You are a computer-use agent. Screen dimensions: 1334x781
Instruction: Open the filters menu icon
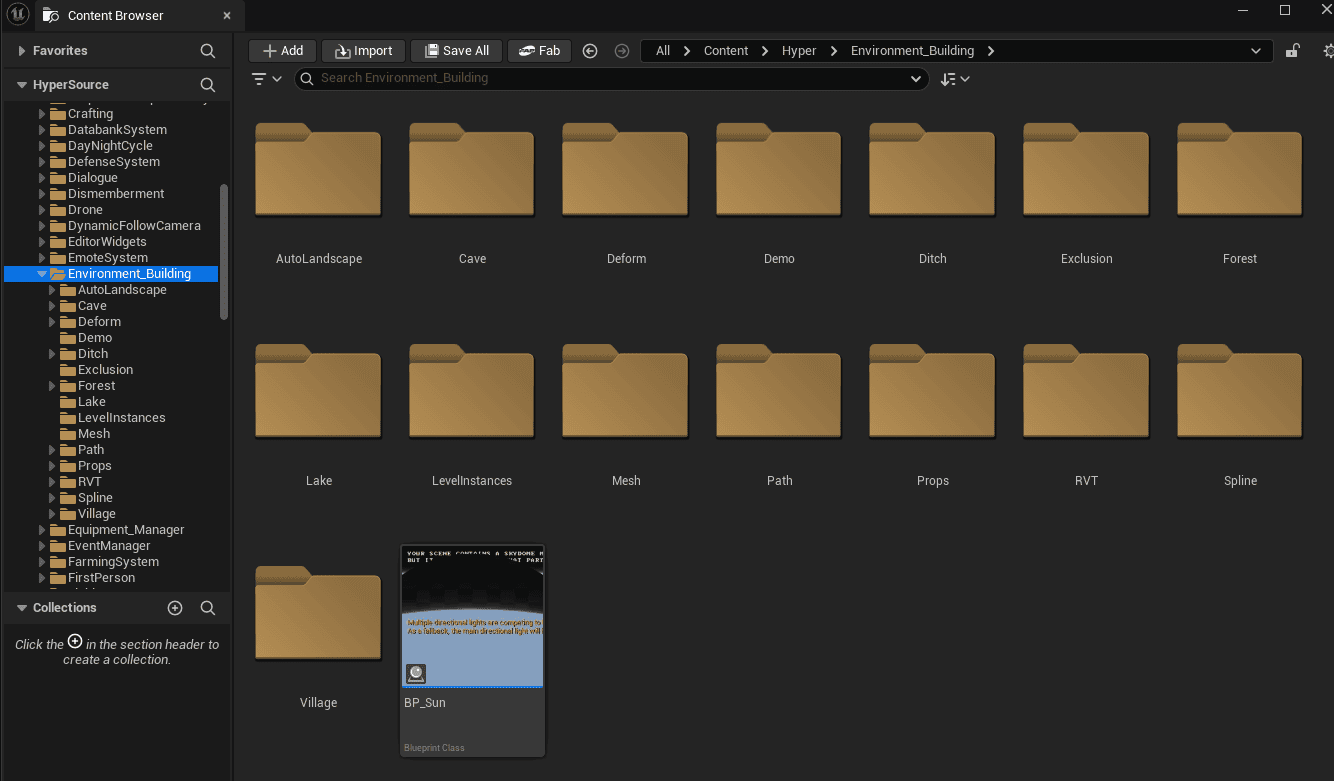click(267, 79)
